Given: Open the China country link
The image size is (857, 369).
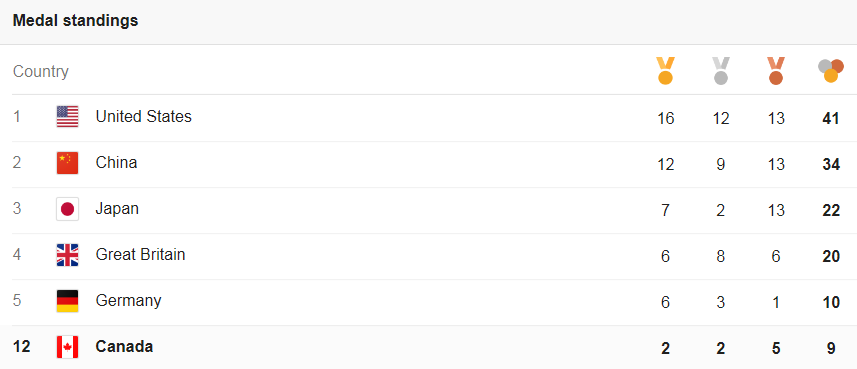Looking at the screenshot, I should point(116,162).
